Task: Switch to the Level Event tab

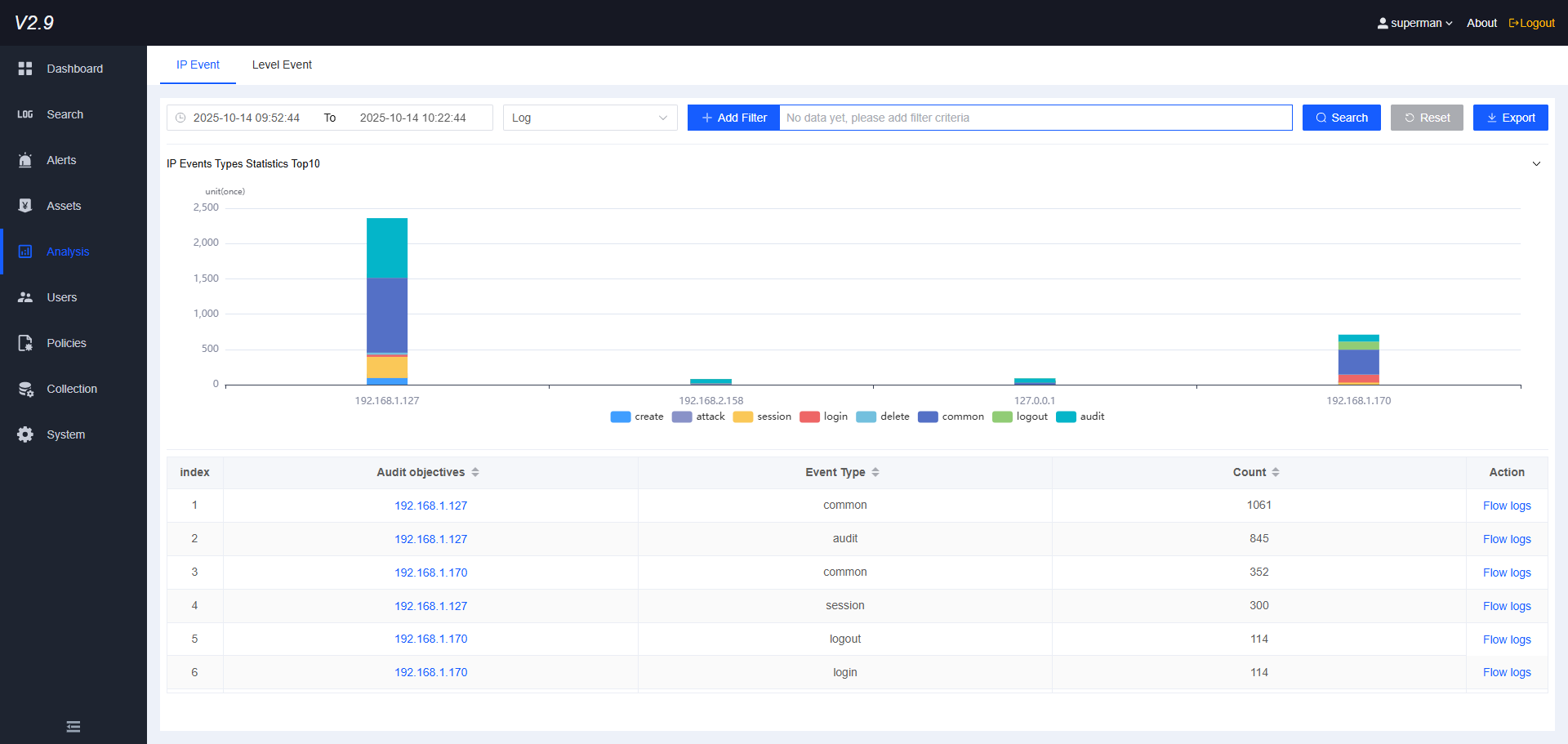Action: click(x=281, y=65)
